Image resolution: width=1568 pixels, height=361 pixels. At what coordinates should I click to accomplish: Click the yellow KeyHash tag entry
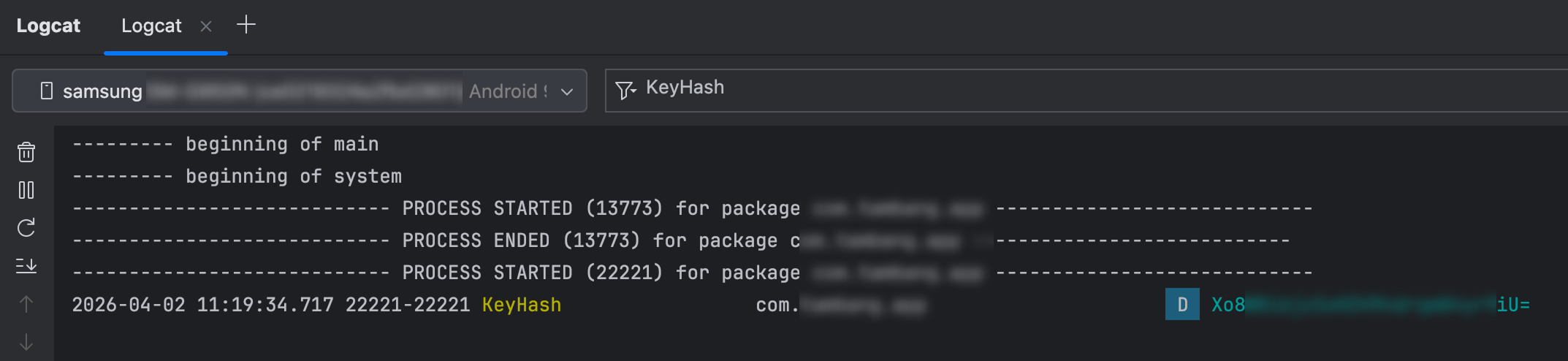tap(522, 305)
